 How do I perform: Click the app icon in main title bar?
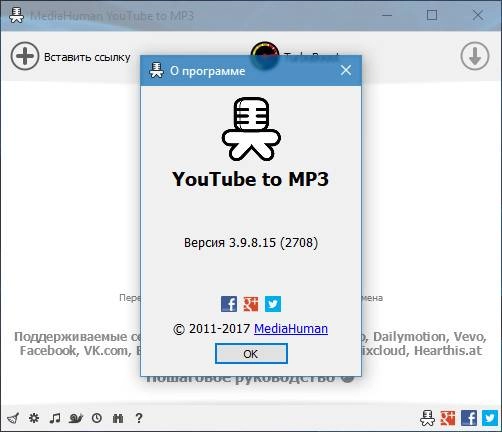tap(16, 15)
